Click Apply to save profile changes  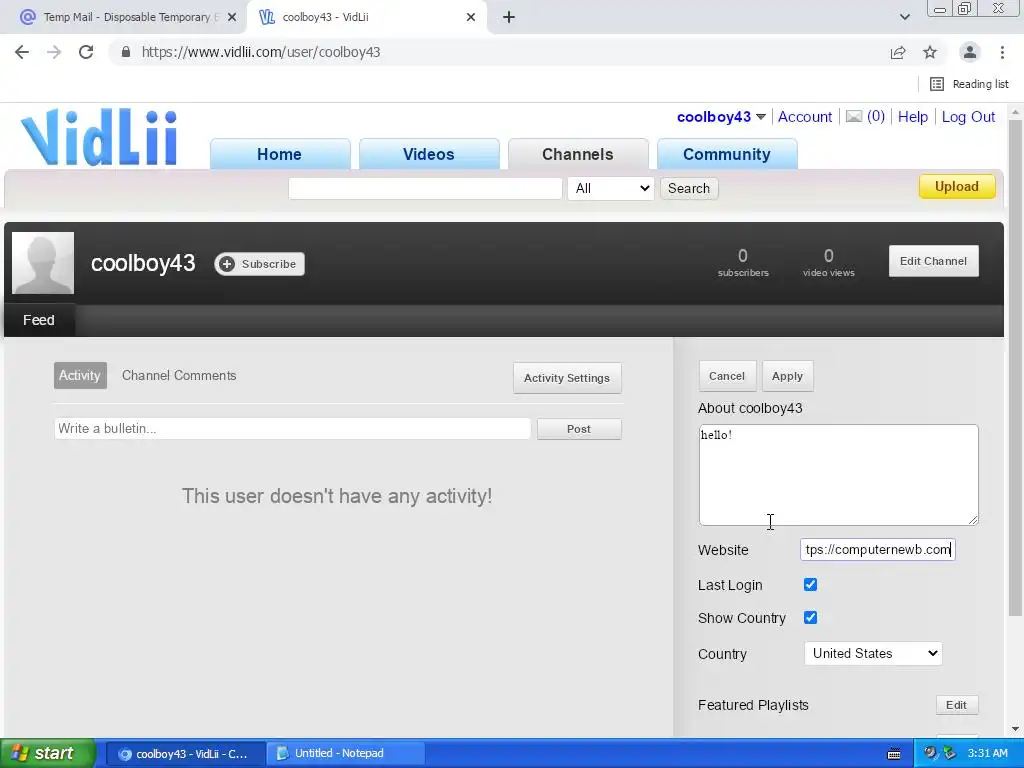point(787,376)
